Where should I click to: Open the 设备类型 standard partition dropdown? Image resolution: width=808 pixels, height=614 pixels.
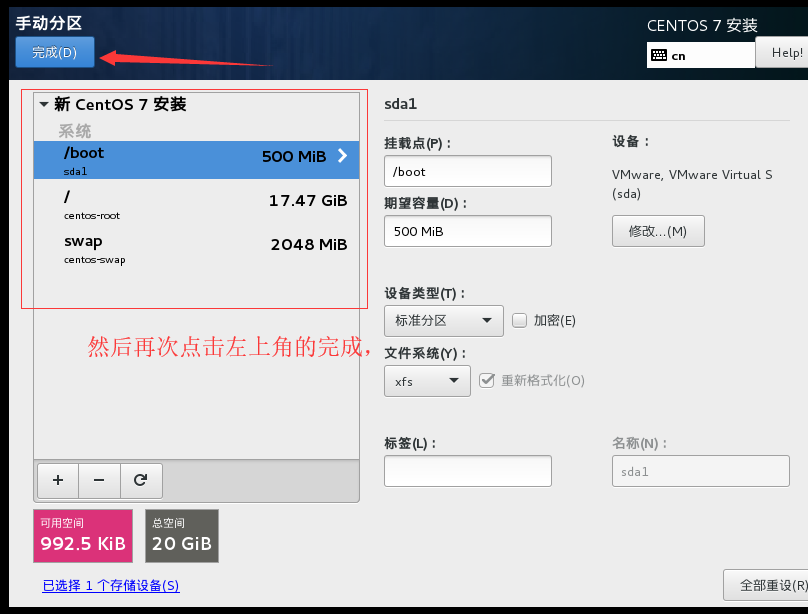coord(443,320)
